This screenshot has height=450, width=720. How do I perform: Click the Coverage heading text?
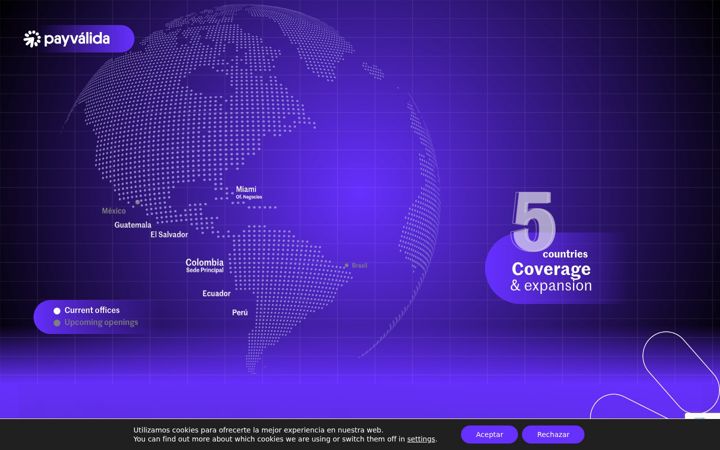click(551, 269)
